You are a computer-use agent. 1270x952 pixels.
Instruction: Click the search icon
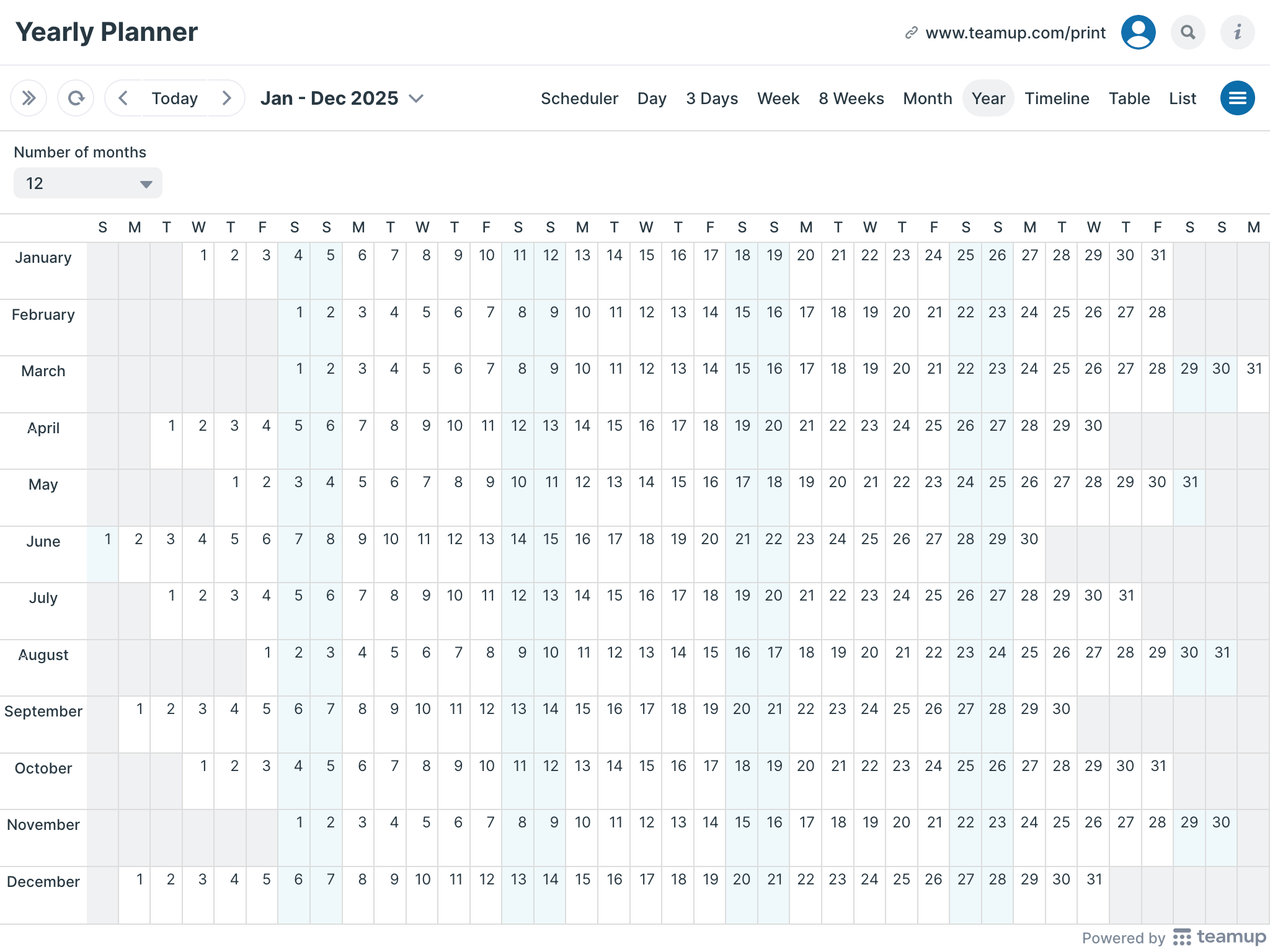click(x=1188, y=32)
